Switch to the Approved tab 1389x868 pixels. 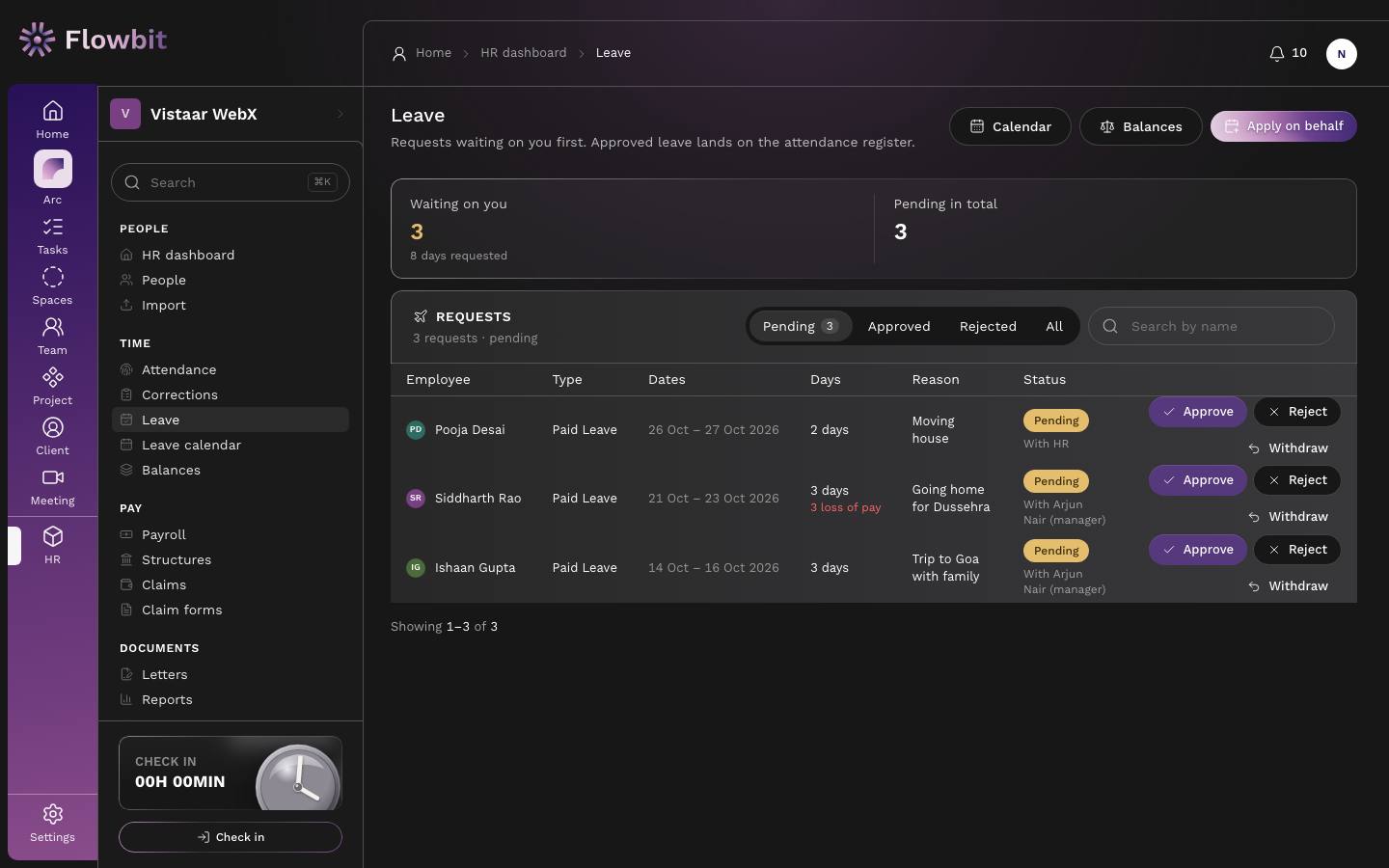899,326
